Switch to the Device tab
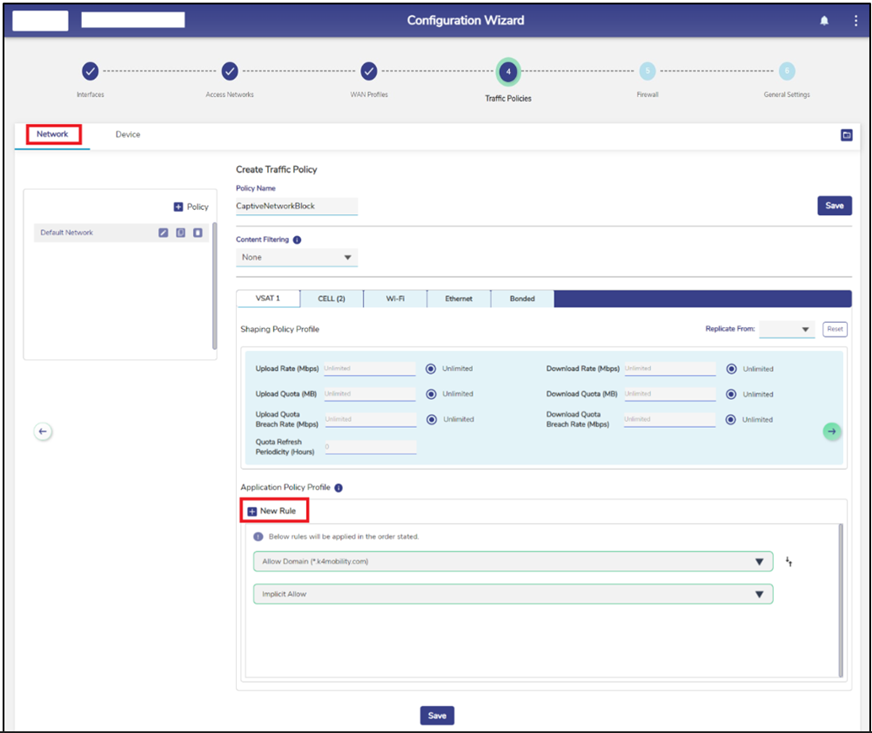The width and height of the screenshot is (872, 733). pos(128,134)
